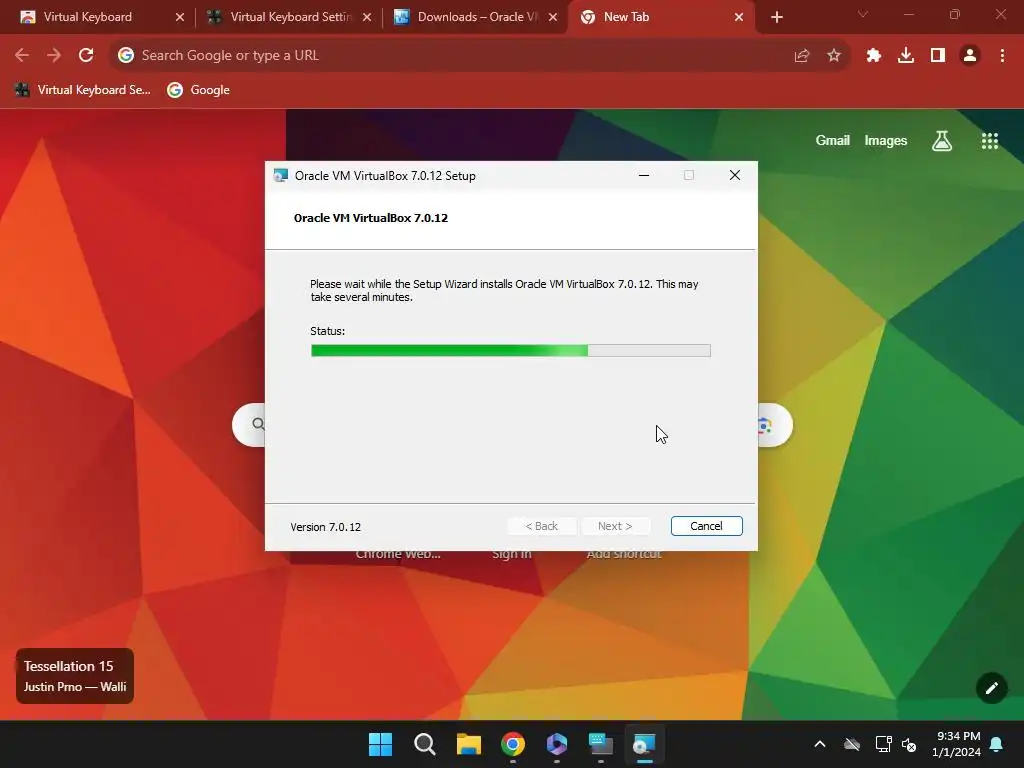The image size is (1024, 768).
Task: Close the Downloads Oracle tab
Action: point(552,17)
